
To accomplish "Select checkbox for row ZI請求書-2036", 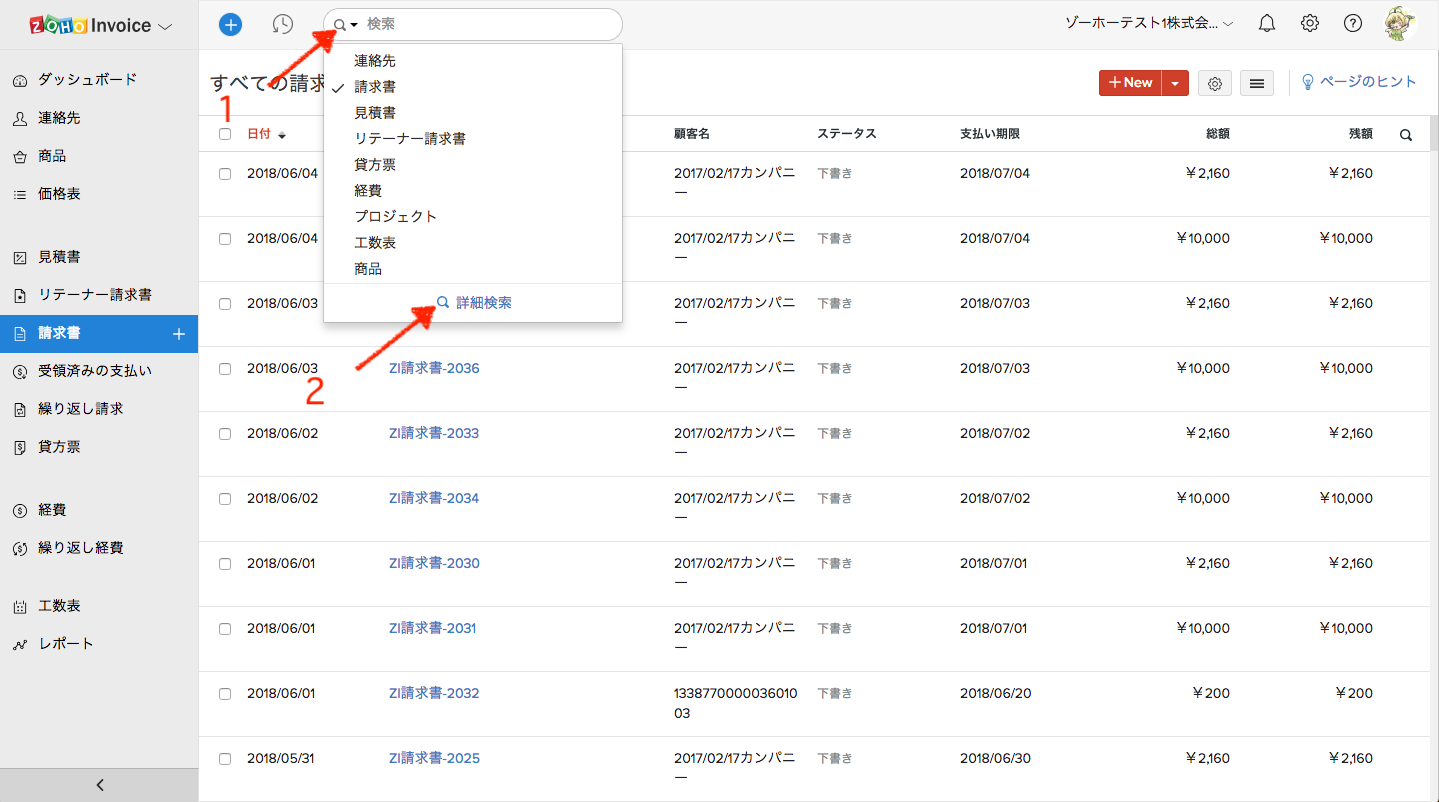I will pos(225,369).
